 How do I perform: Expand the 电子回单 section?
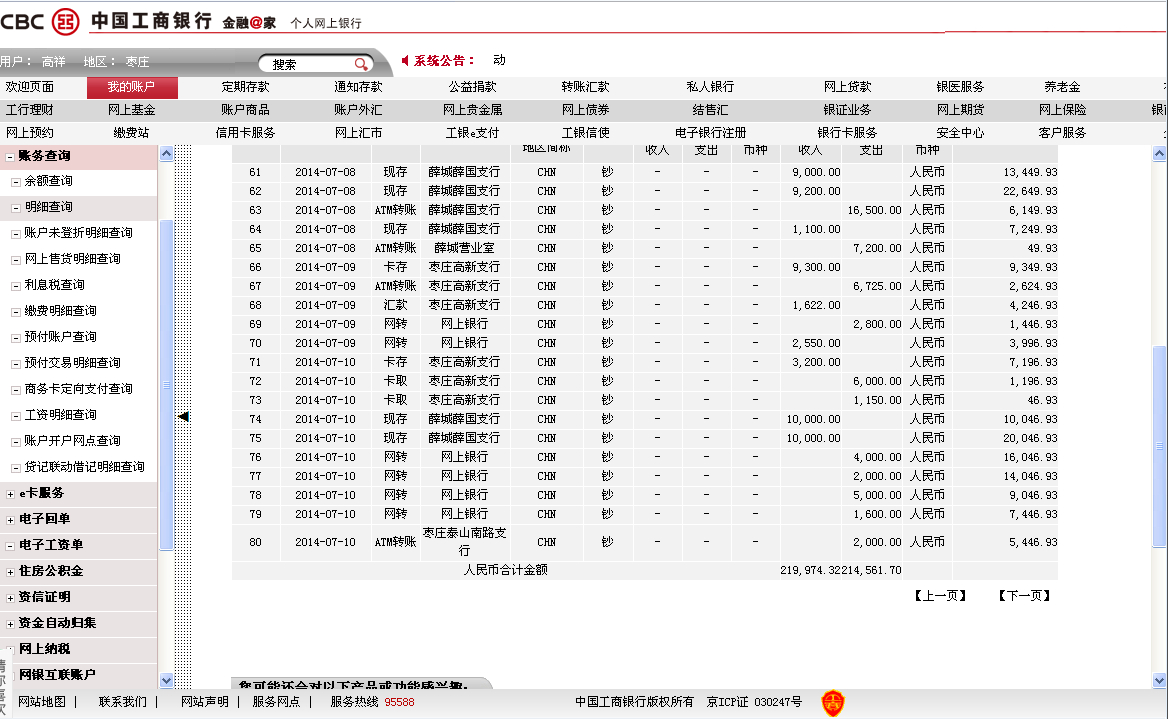(x=10, y=520)
